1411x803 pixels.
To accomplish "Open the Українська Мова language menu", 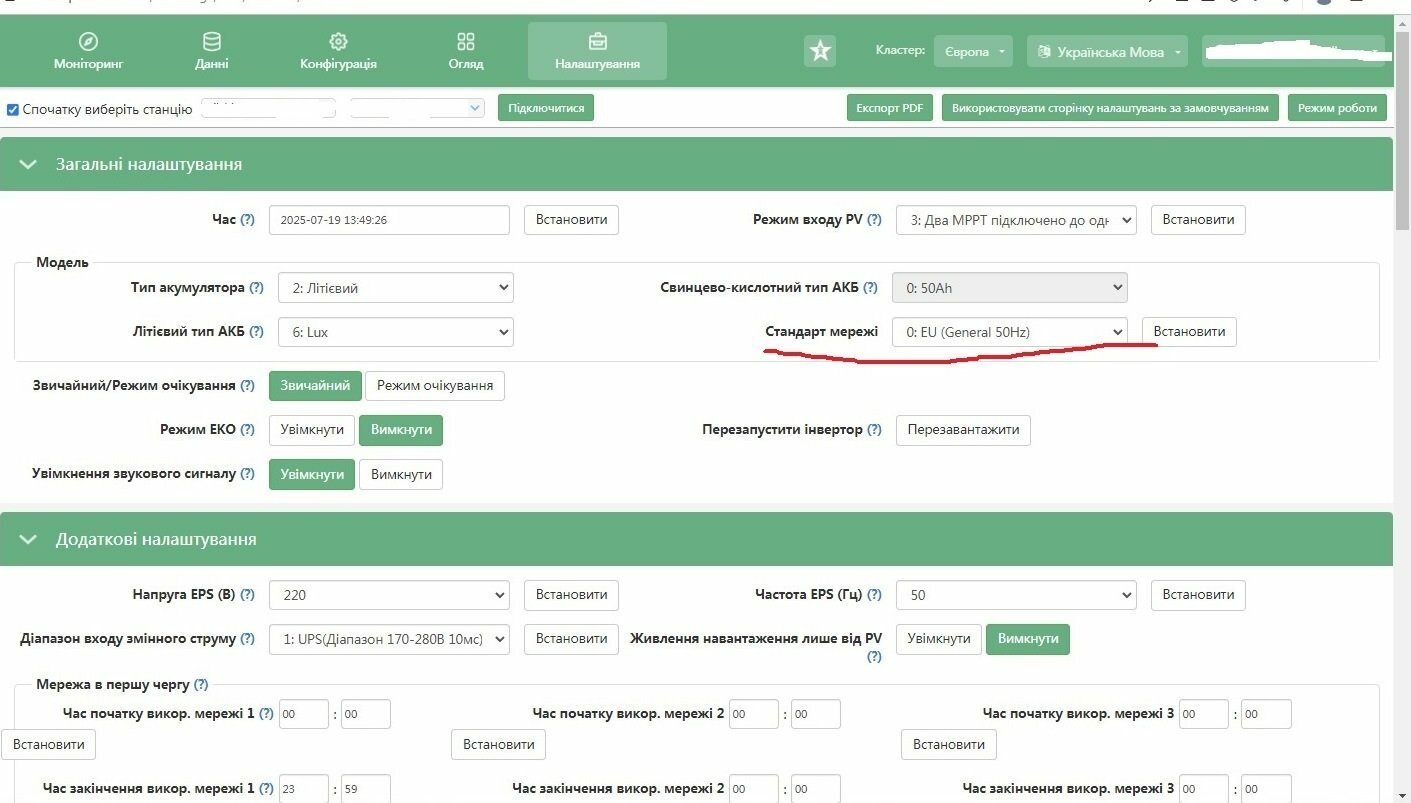I will pos(1107,52).
